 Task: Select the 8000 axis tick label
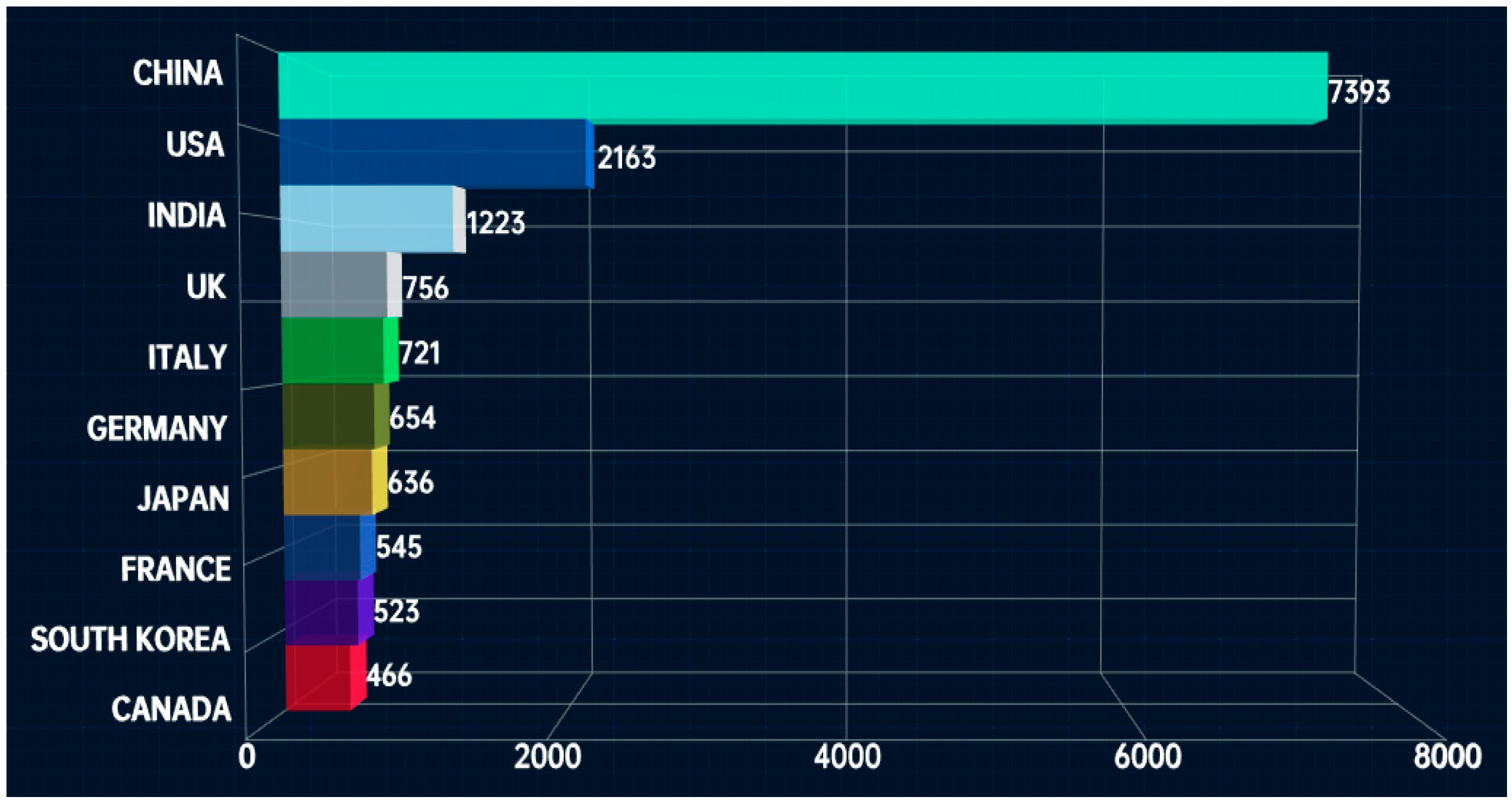coord(1447,757)
